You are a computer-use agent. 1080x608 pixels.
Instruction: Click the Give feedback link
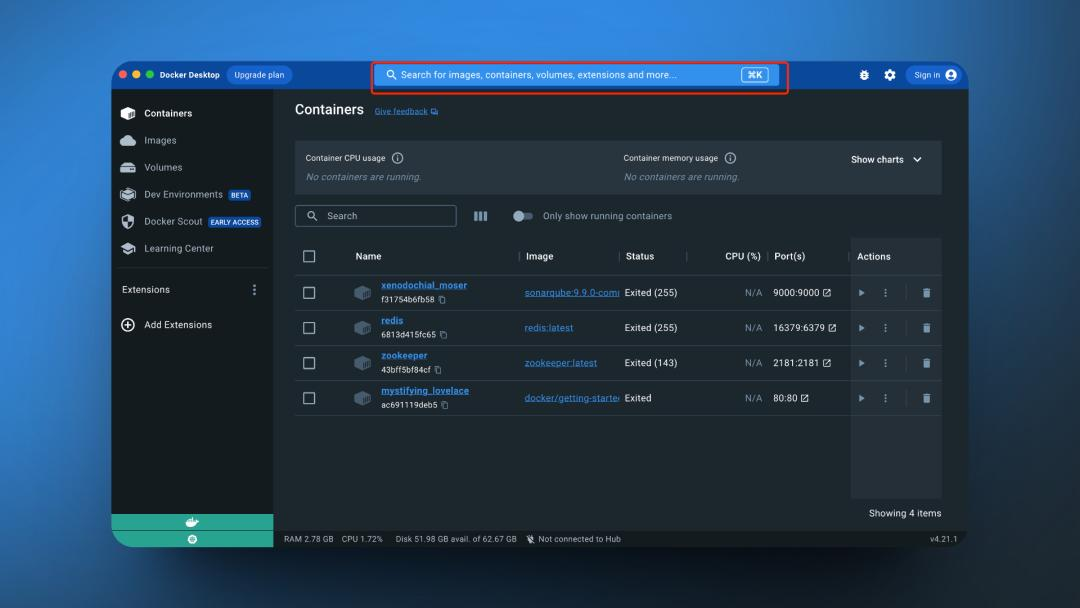click(400, 111)
